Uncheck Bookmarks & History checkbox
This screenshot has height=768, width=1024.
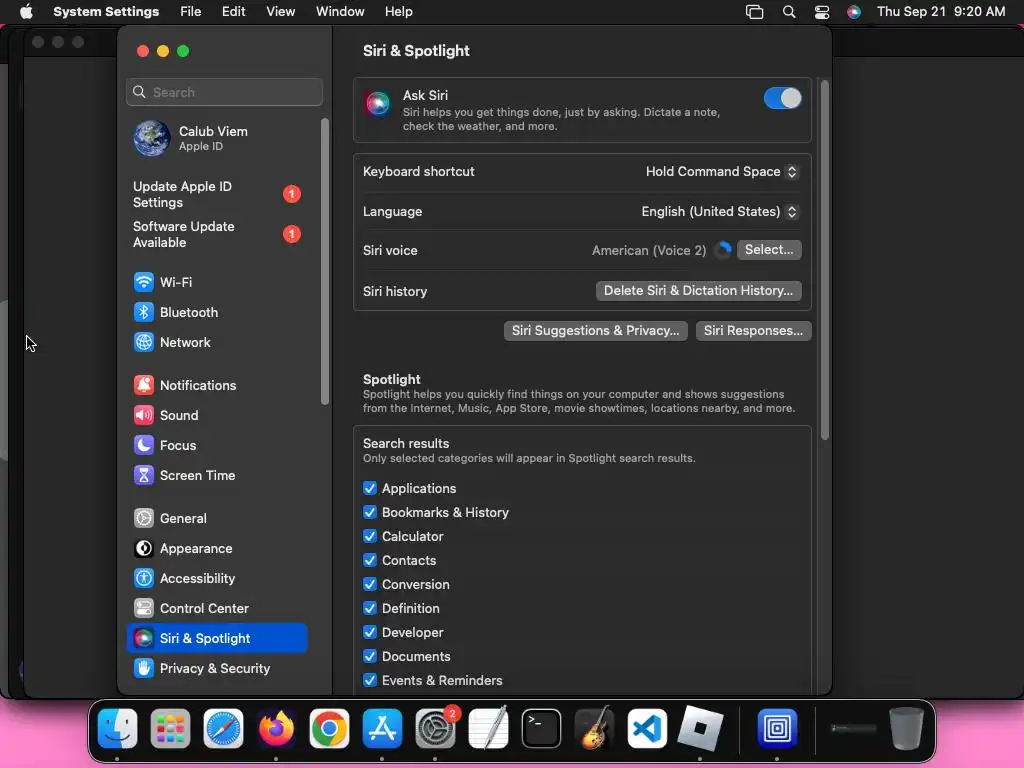coord(370,512)
